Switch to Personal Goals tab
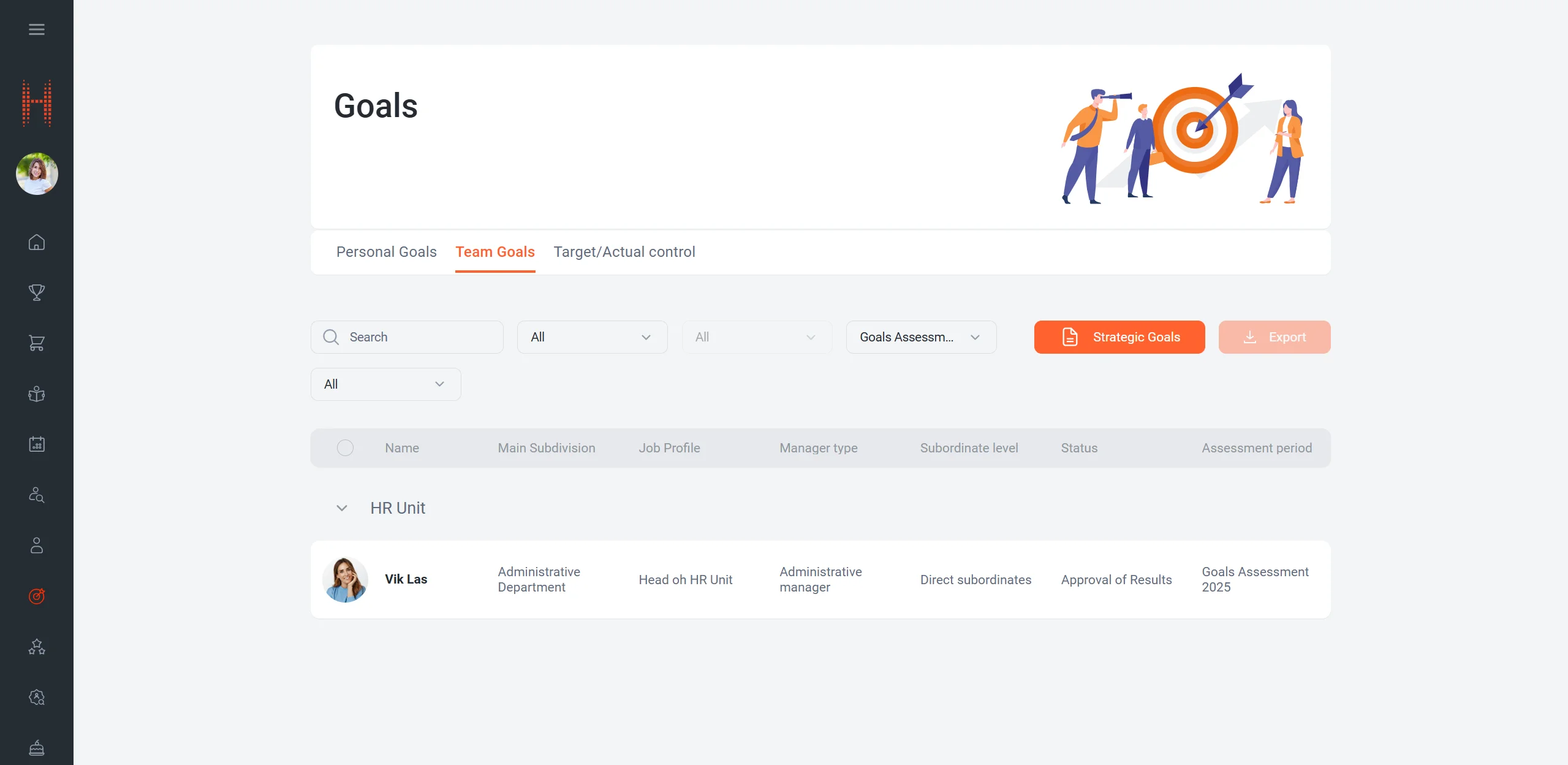Screen dimensions: 1568x765 [x=386, y=252]
